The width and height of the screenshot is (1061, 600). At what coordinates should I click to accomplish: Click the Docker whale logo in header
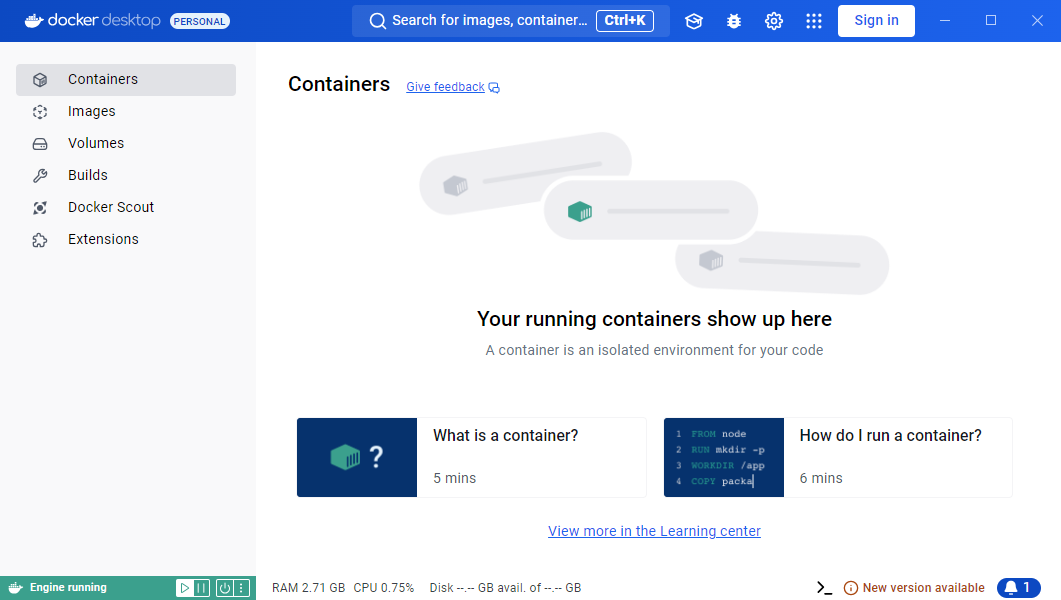34,20
